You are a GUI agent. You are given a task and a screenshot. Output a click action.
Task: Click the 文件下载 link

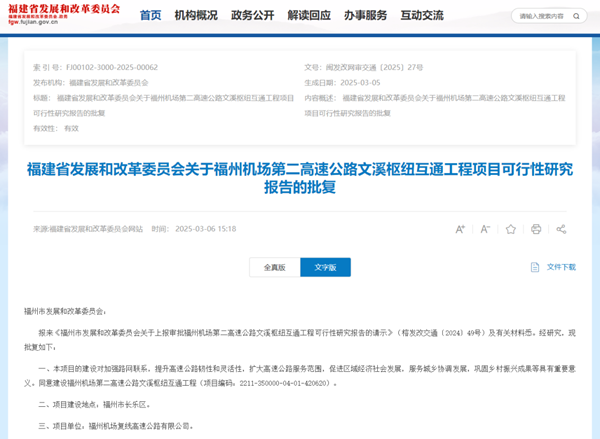(561, 267)
